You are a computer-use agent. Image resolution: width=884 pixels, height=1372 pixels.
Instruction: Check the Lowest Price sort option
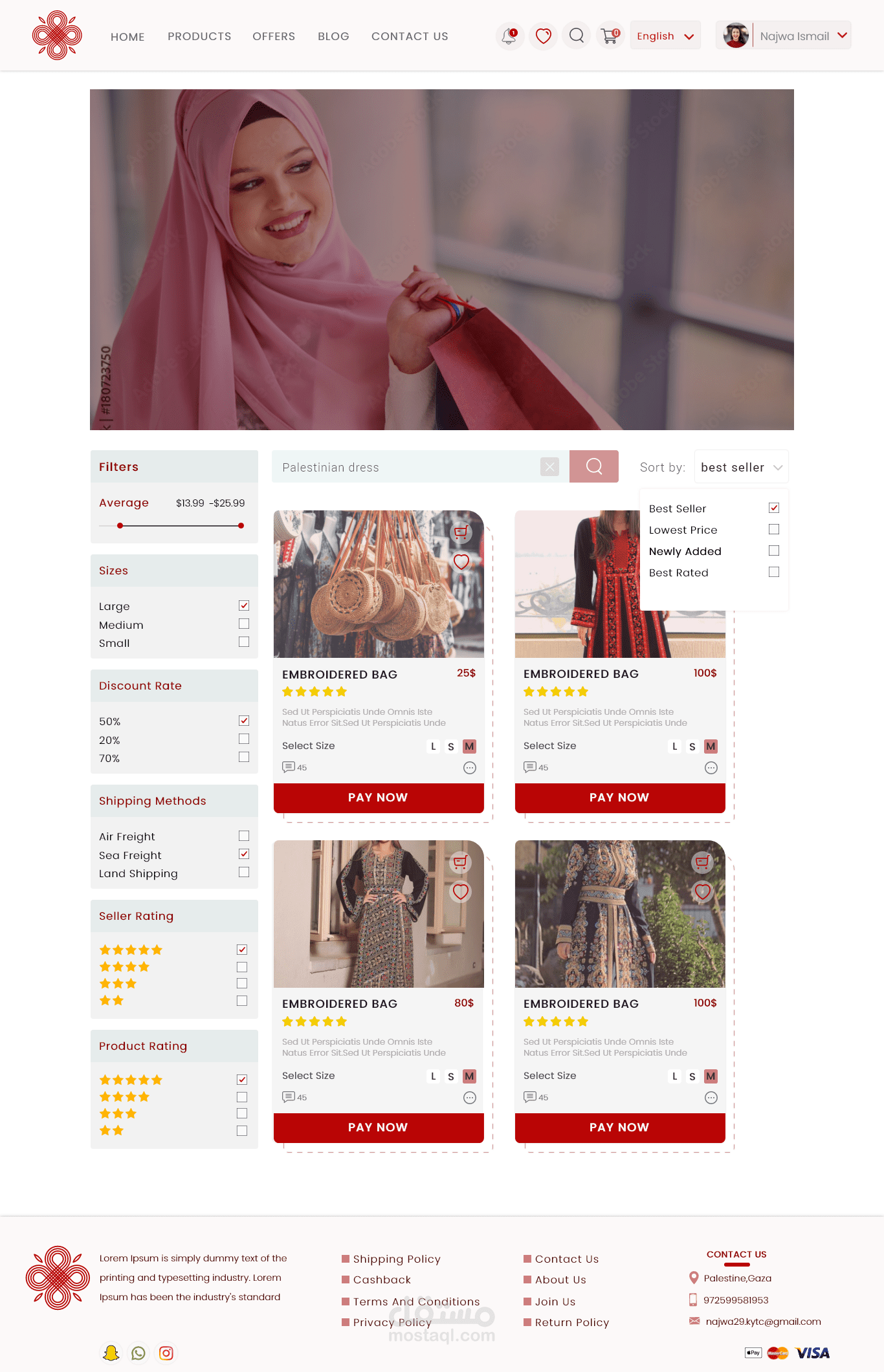tap(774, 529)
